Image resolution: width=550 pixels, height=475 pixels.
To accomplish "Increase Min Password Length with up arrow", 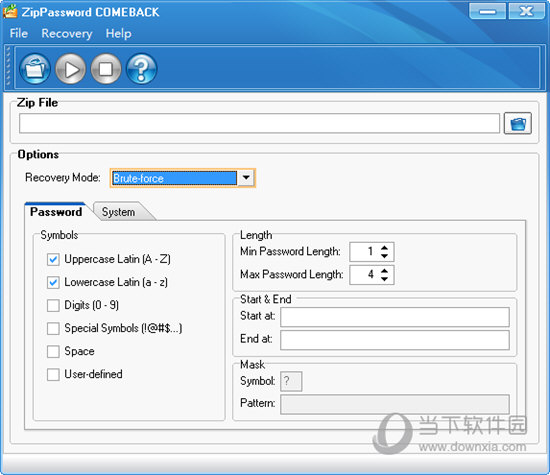I will (384, 247).
